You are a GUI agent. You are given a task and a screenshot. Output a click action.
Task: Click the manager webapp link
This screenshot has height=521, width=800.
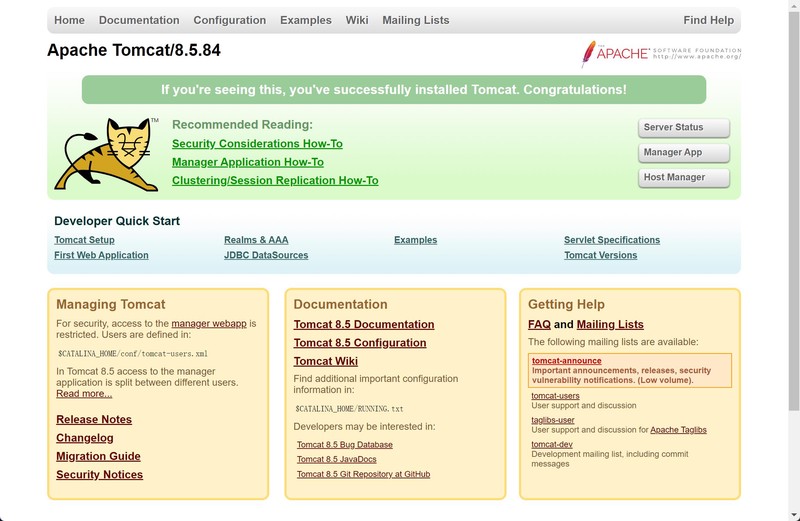click(209, 324)
